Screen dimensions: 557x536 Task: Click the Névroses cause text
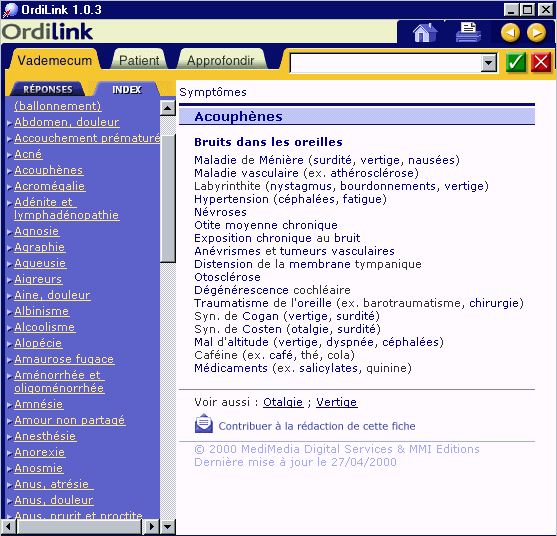pos(220,212)
